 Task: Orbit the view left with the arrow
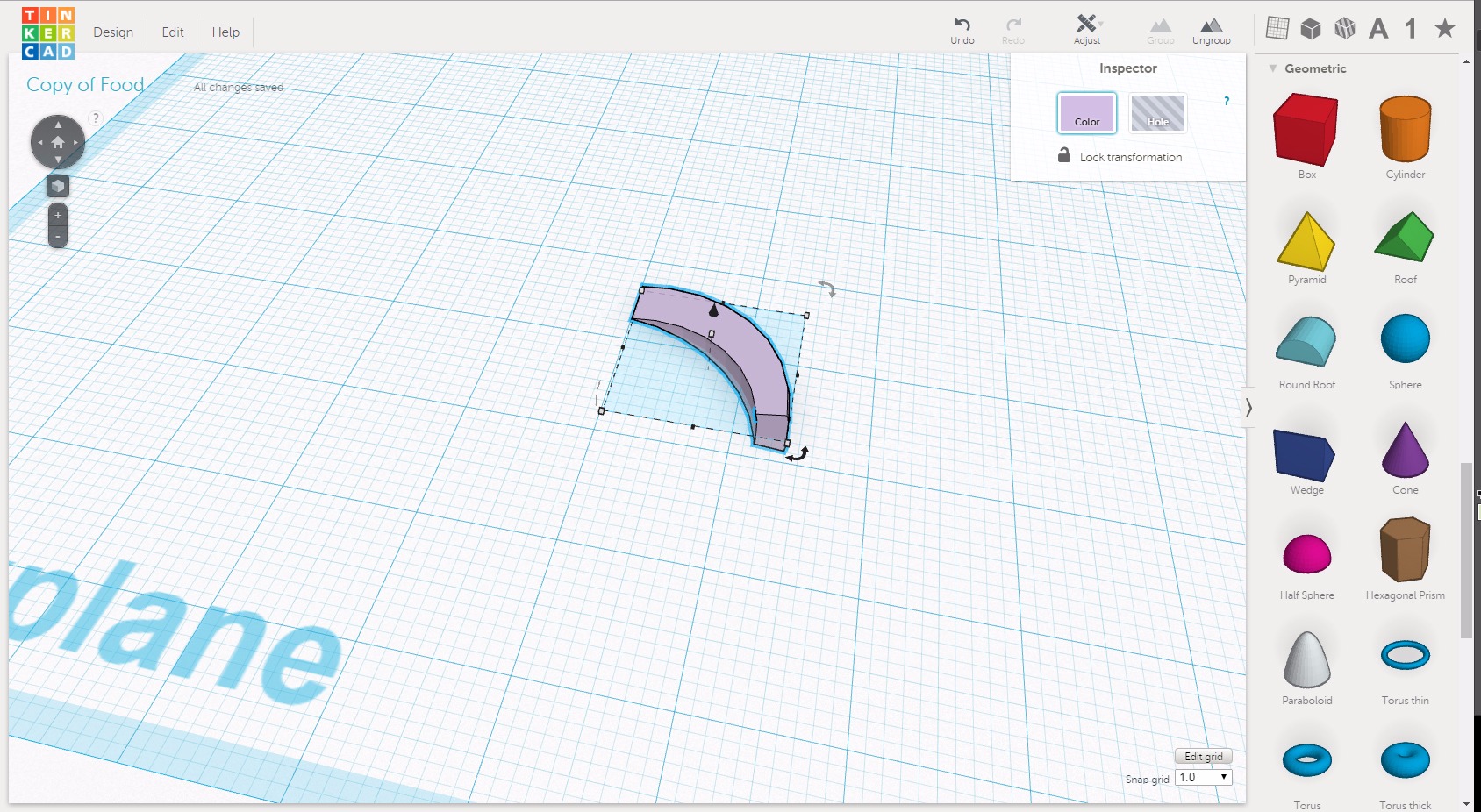pyautogui.click(x=39, y=142)
